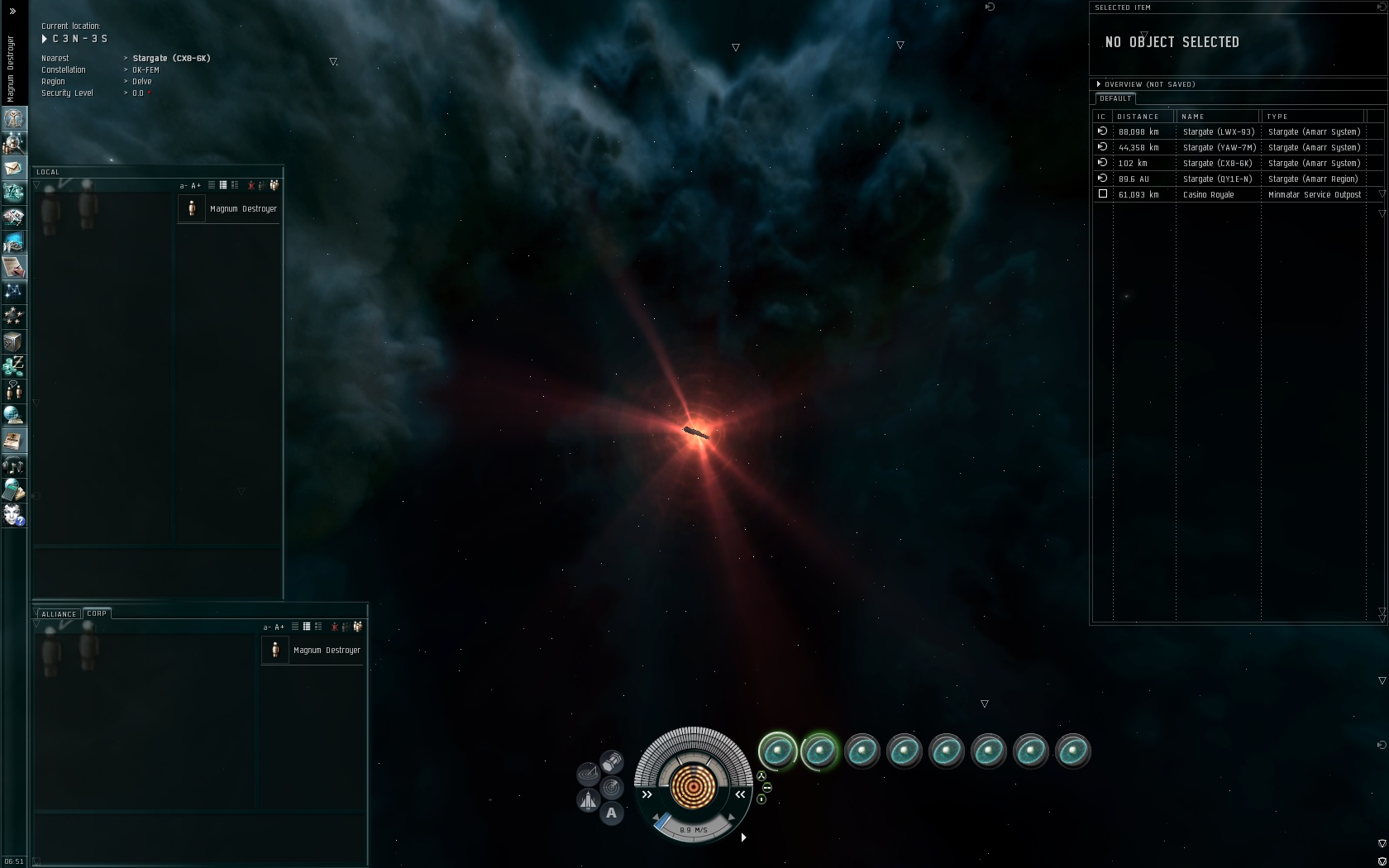Open the Corp chat window menu triangle
This screenshot has width=1389, height=868.
pos(36,626)
